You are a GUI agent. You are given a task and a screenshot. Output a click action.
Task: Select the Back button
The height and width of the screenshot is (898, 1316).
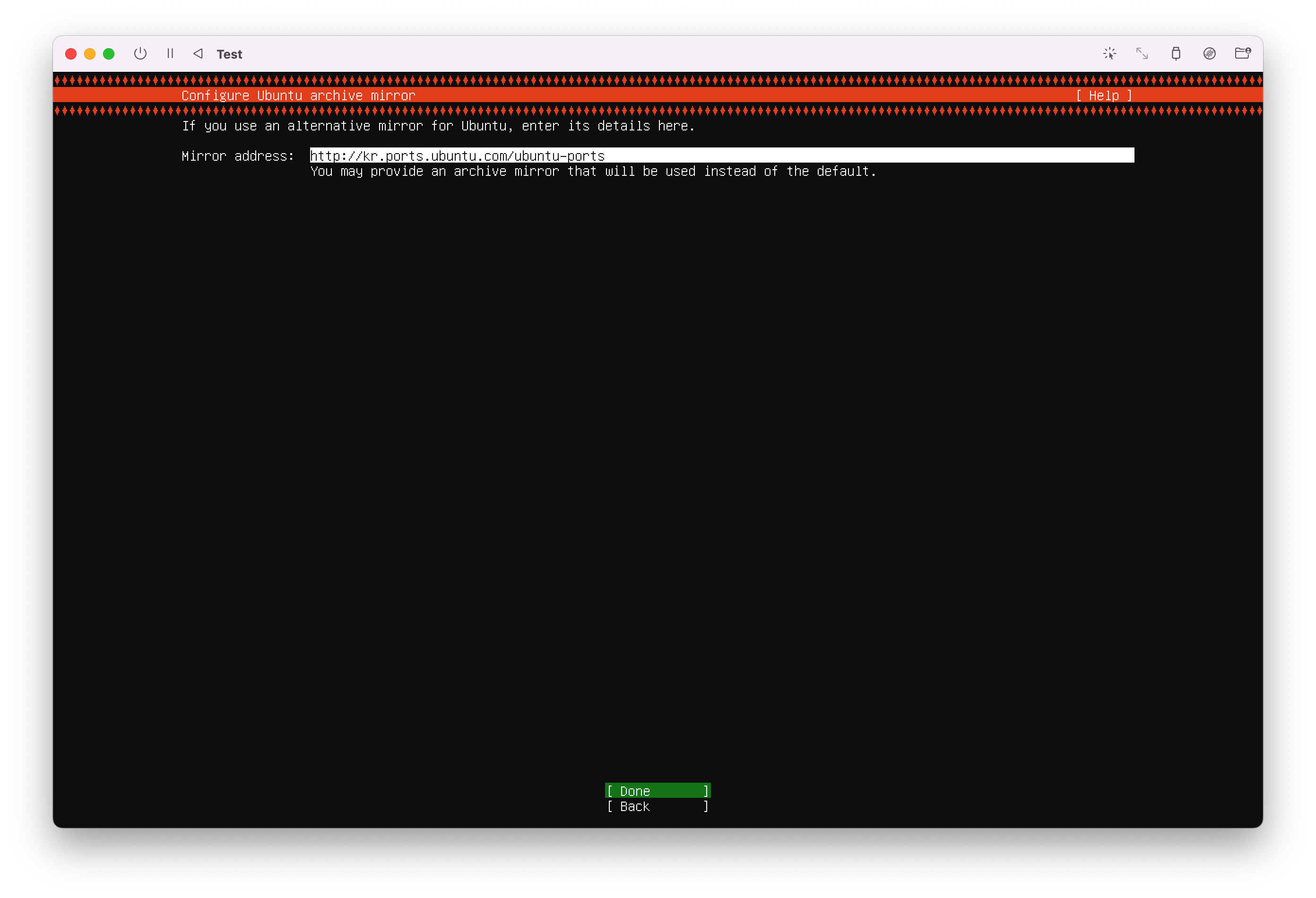tap(657, 806)
